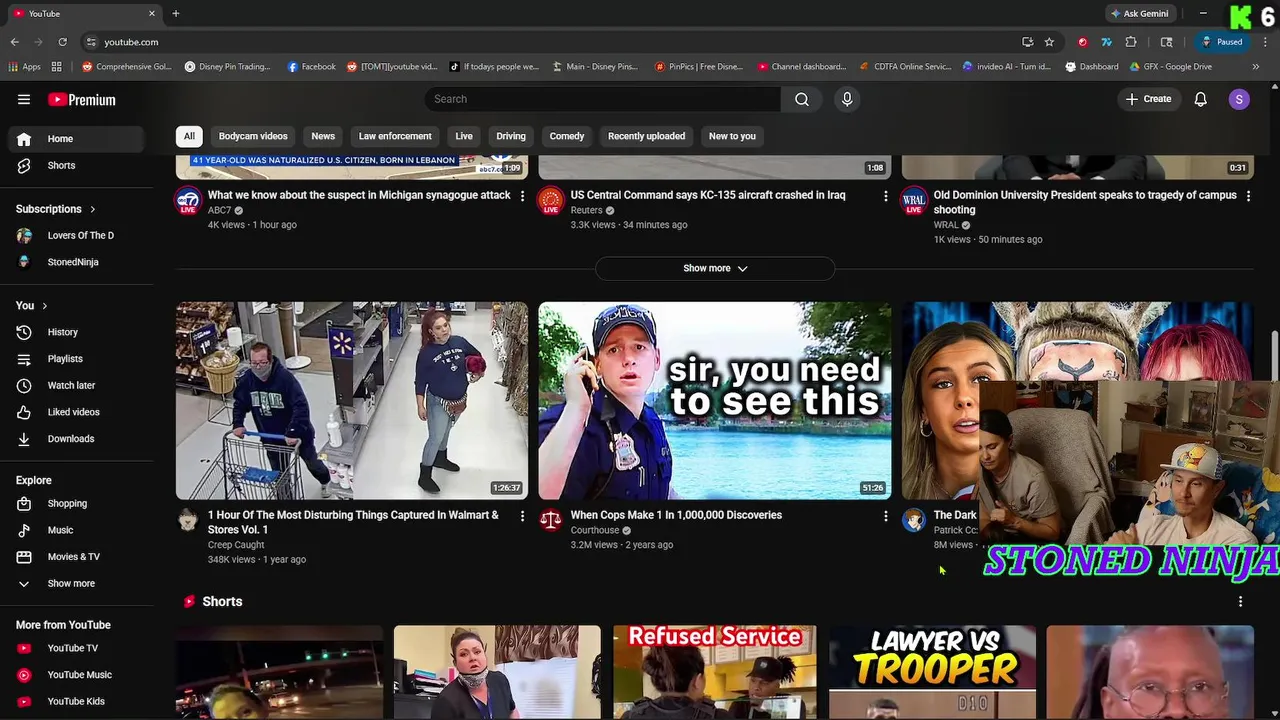1280x720 pixels.
Task: Select the All filter chip
Action: coord(189,136)
